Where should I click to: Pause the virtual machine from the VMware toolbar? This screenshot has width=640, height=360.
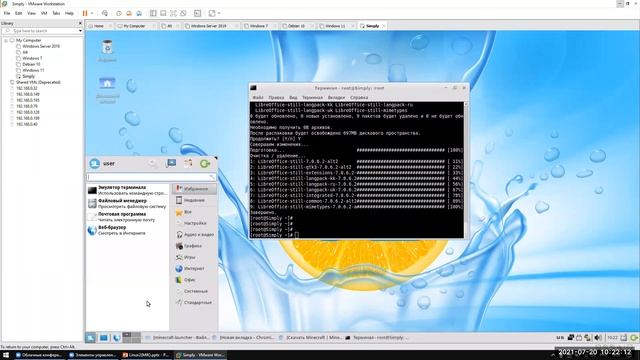(85, 13)
